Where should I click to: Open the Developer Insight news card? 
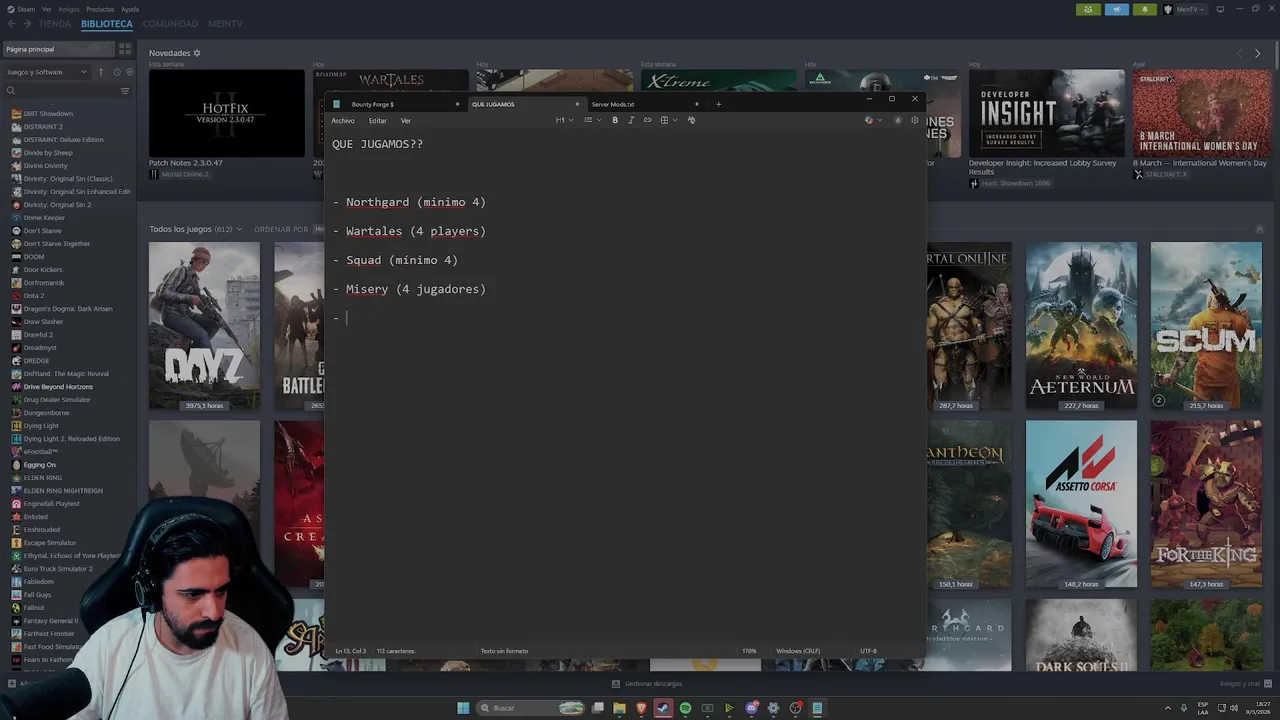(1046, 113)
